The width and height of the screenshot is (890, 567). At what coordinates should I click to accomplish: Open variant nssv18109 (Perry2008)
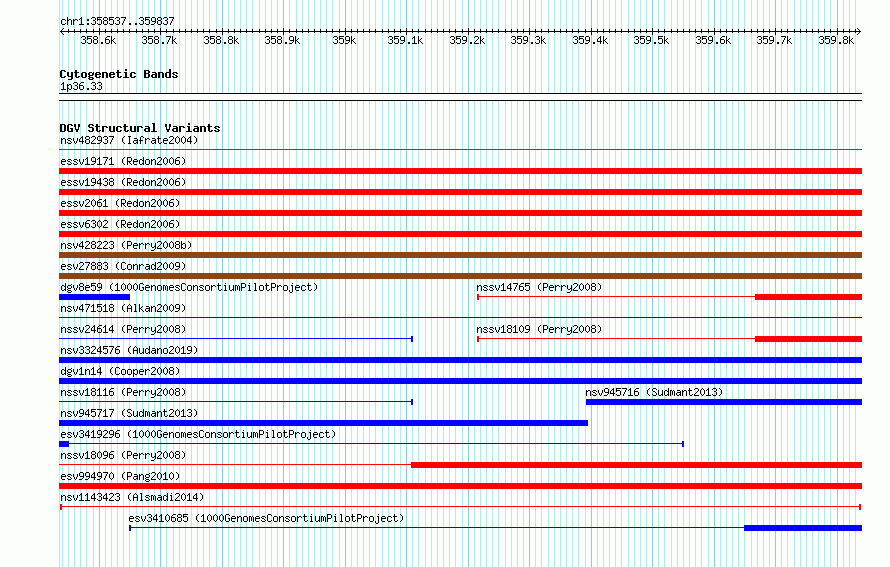pos(539,329)
